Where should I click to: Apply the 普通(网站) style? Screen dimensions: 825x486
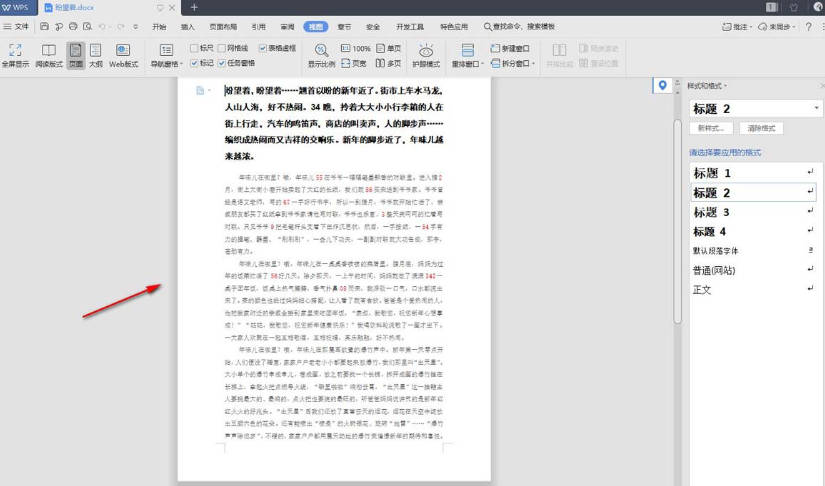pos(753,270)
